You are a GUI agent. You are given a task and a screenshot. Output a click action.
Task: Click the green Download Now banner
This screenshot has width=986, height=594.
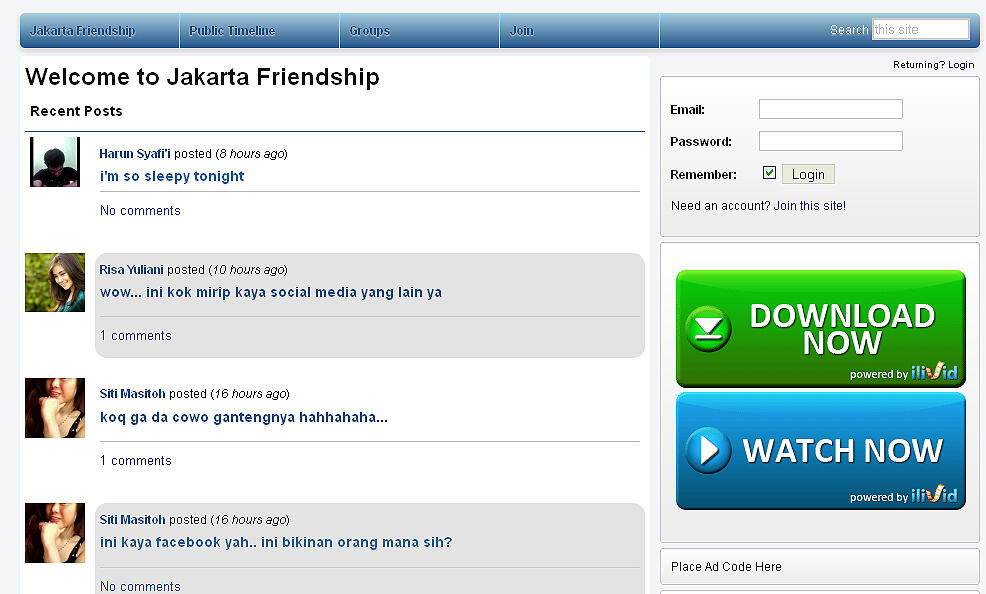pyautogui.click(x=820, y=328)
